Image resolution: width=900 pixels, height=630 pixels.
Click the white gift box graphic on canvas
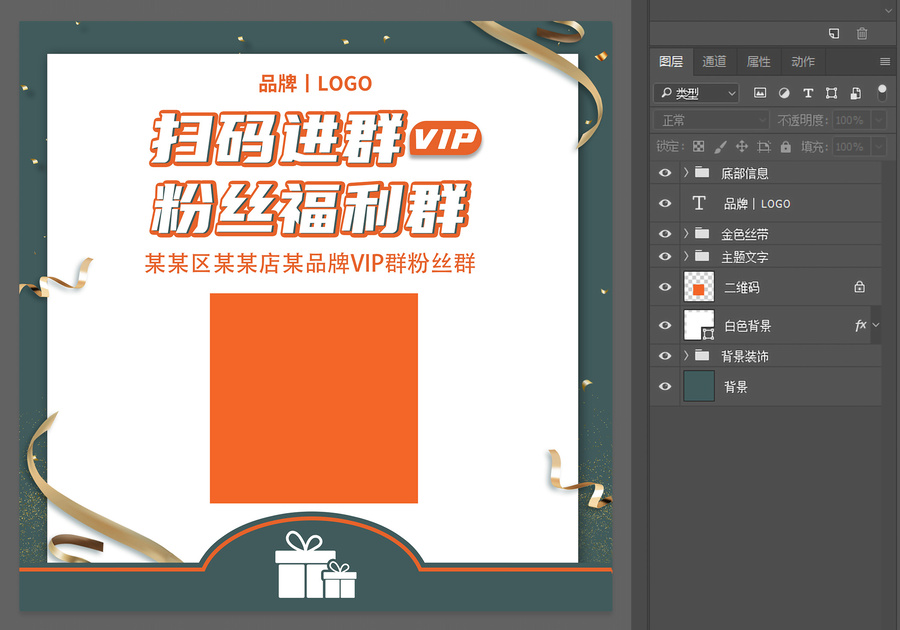(x=315, y=565)
